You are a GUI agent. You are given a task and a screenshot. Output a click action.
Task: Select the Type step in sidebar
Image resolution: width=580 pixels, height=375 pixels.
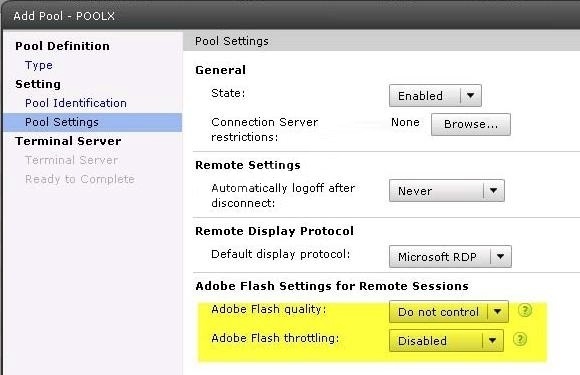39,65
